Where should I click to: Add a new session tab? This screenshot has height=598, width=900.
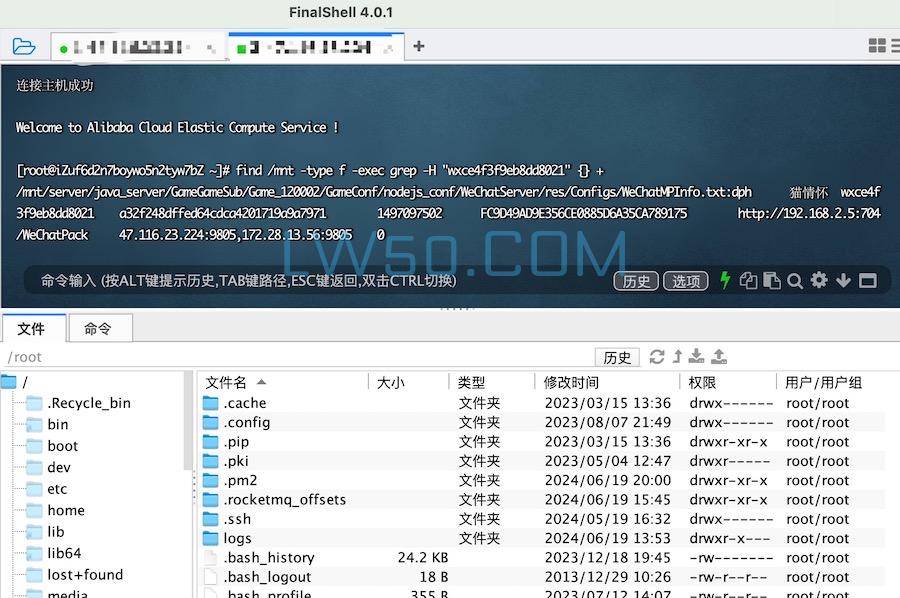419,46
